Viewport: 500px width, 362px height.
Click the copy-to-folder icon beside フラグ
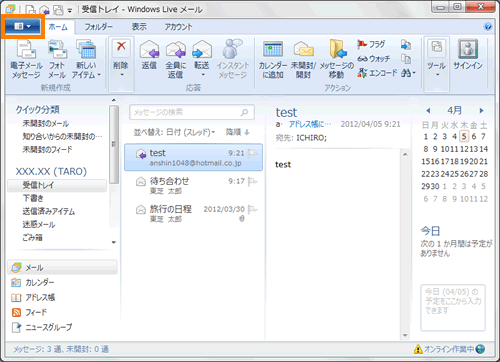click(406, 44)
